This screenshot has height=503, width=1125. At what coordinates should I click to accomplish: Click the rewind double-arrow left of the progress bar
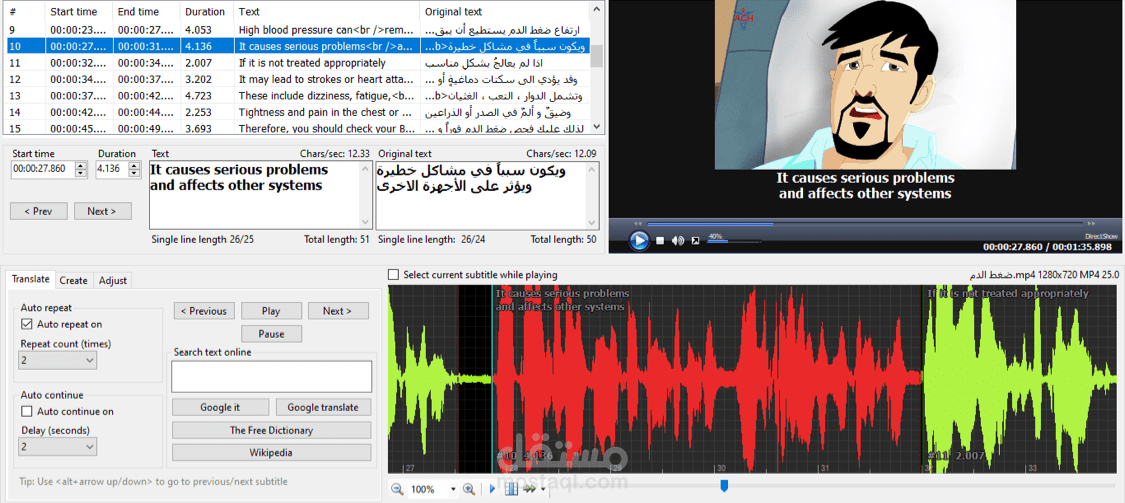tap(637, 224)
